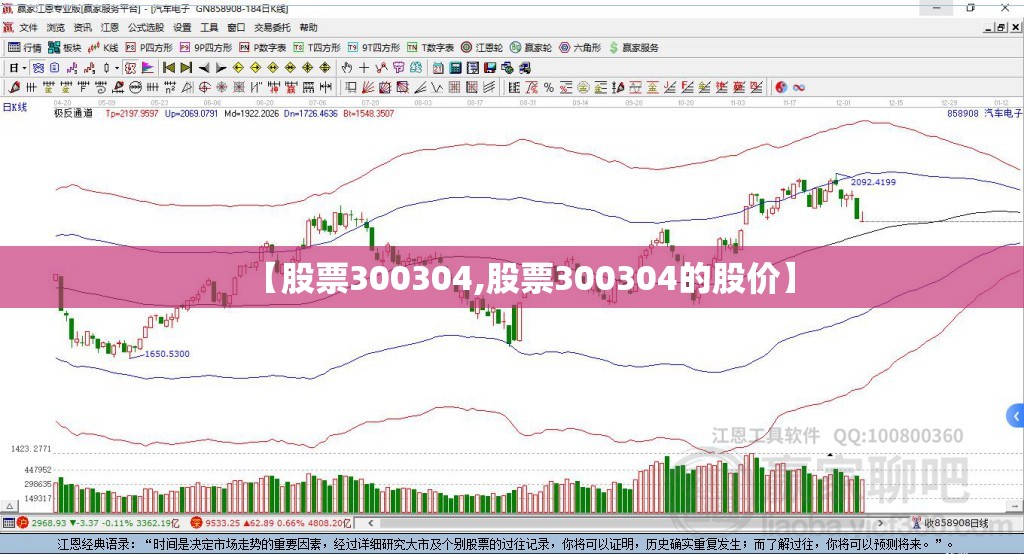
Task: Click the 1650.5300 low price label
Action: (x=167, y=353)
